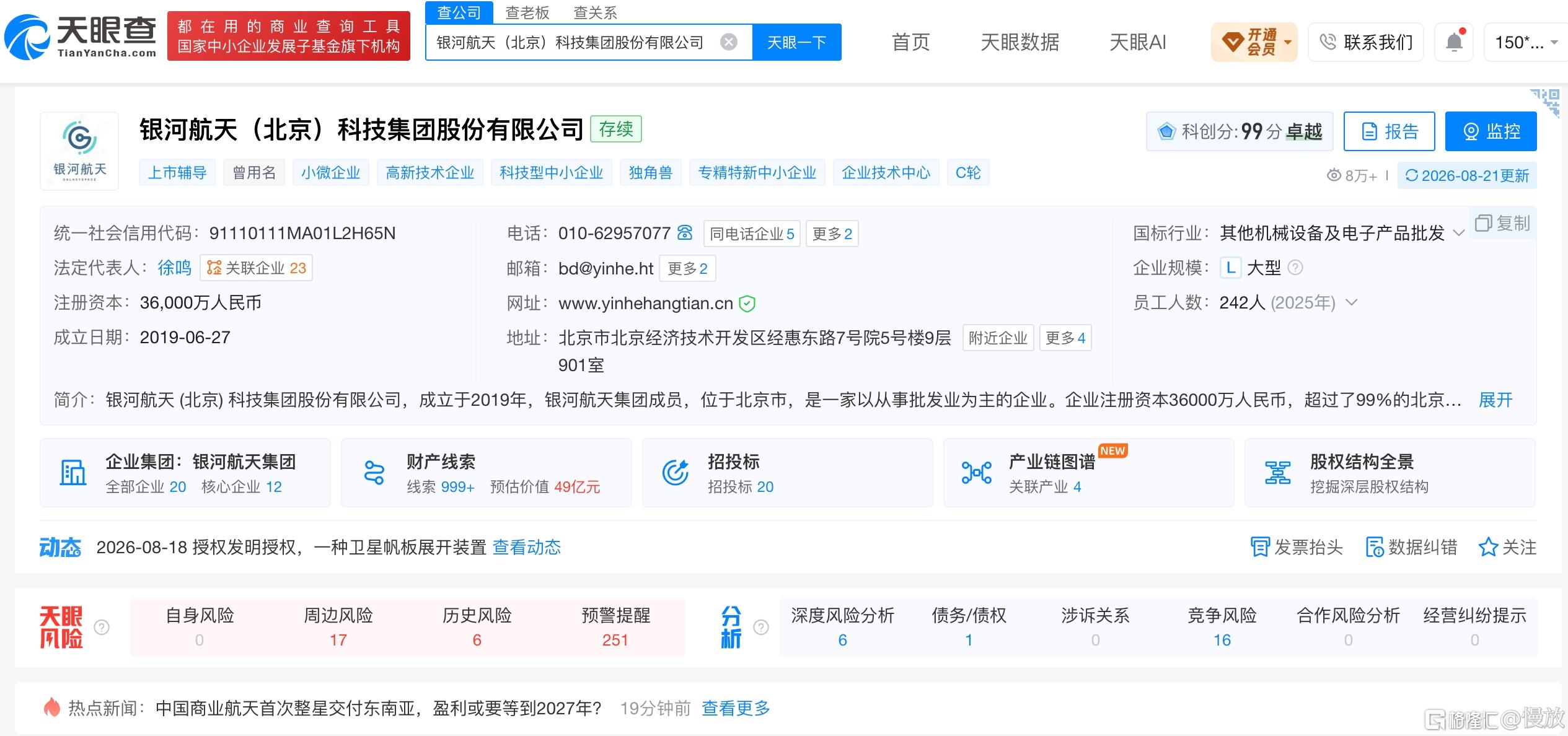Image resolution: width=1568 pixels, height=736 pixels.
Task: Click the www.yinhehangtian.cn website link
Action: (x=646, y=304)
